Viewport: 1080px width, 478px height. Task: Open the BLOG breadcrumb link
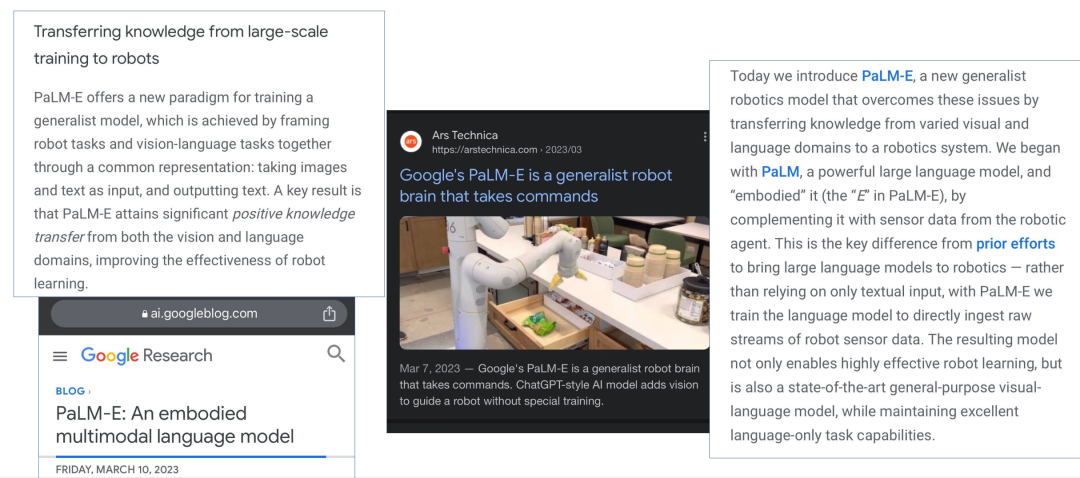(70, 391)
